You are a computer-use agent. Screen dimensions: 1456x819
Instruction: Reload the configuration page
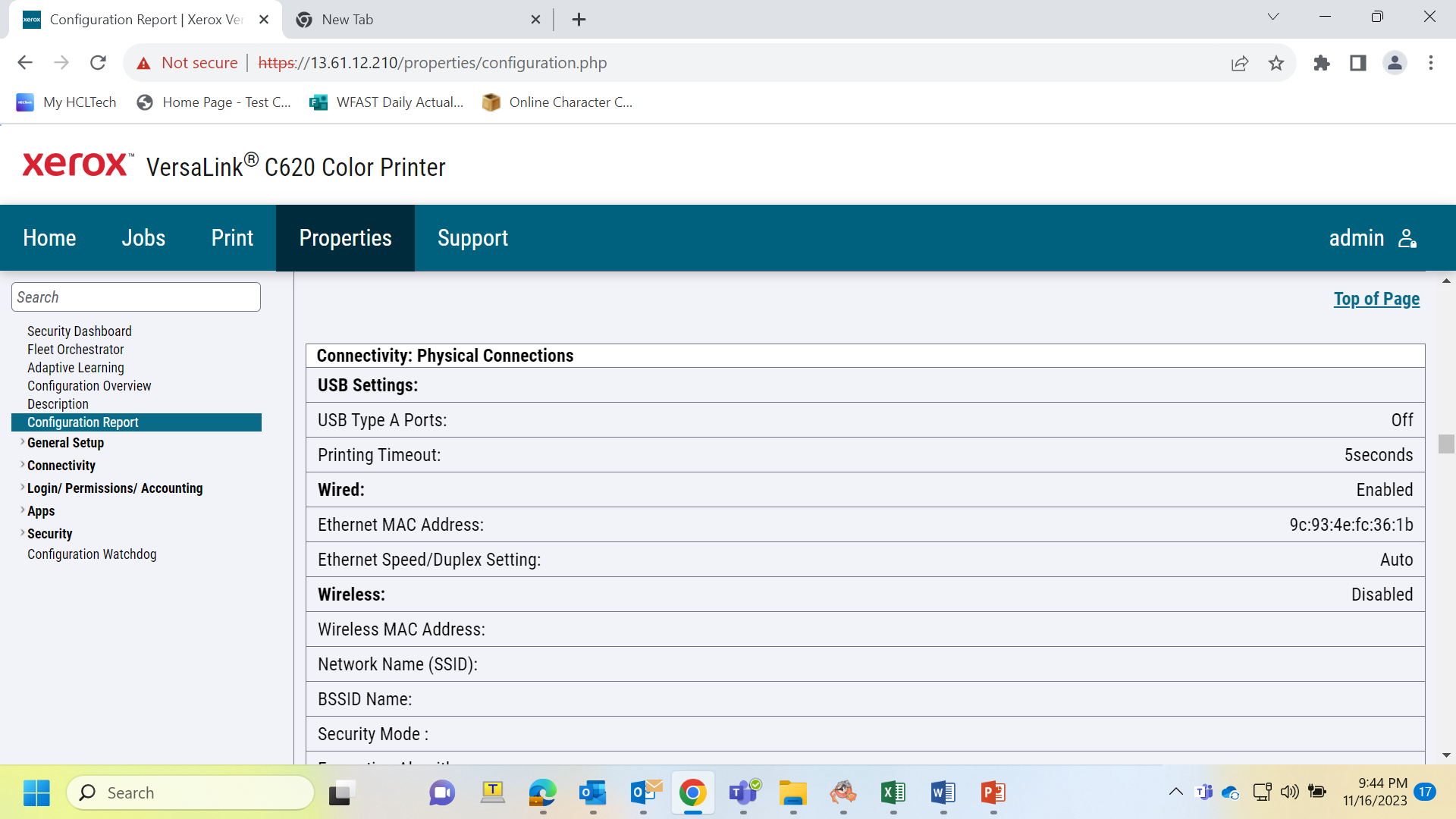tap(98, 63)
